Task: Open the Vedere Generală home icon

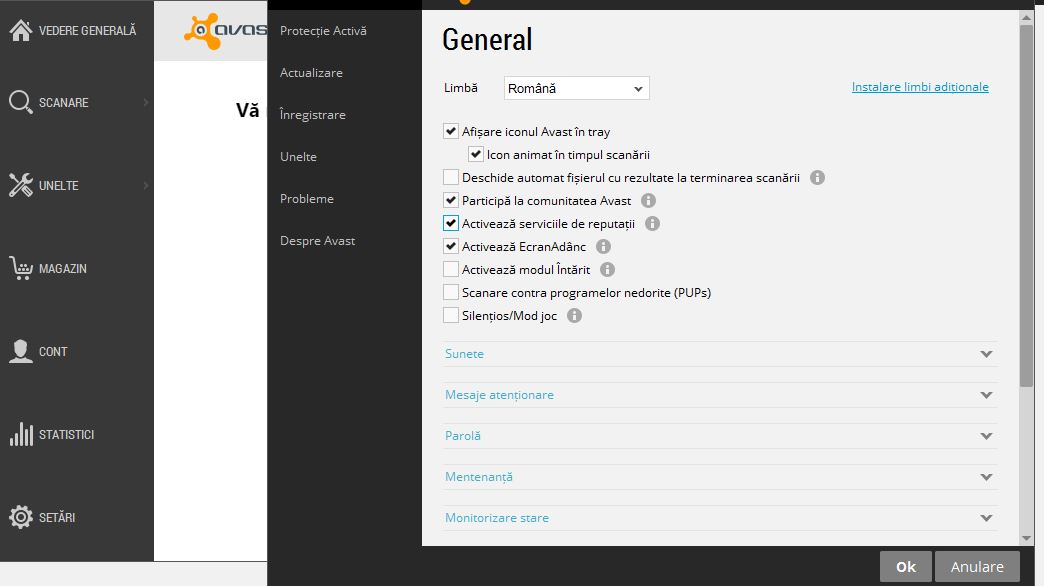Action: (21, 30)
